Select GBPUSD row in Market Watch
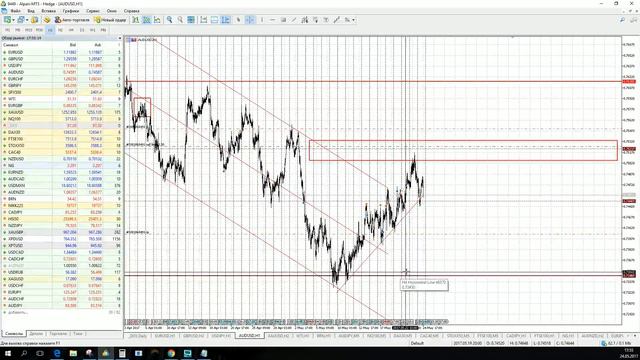 click(62, 59)
